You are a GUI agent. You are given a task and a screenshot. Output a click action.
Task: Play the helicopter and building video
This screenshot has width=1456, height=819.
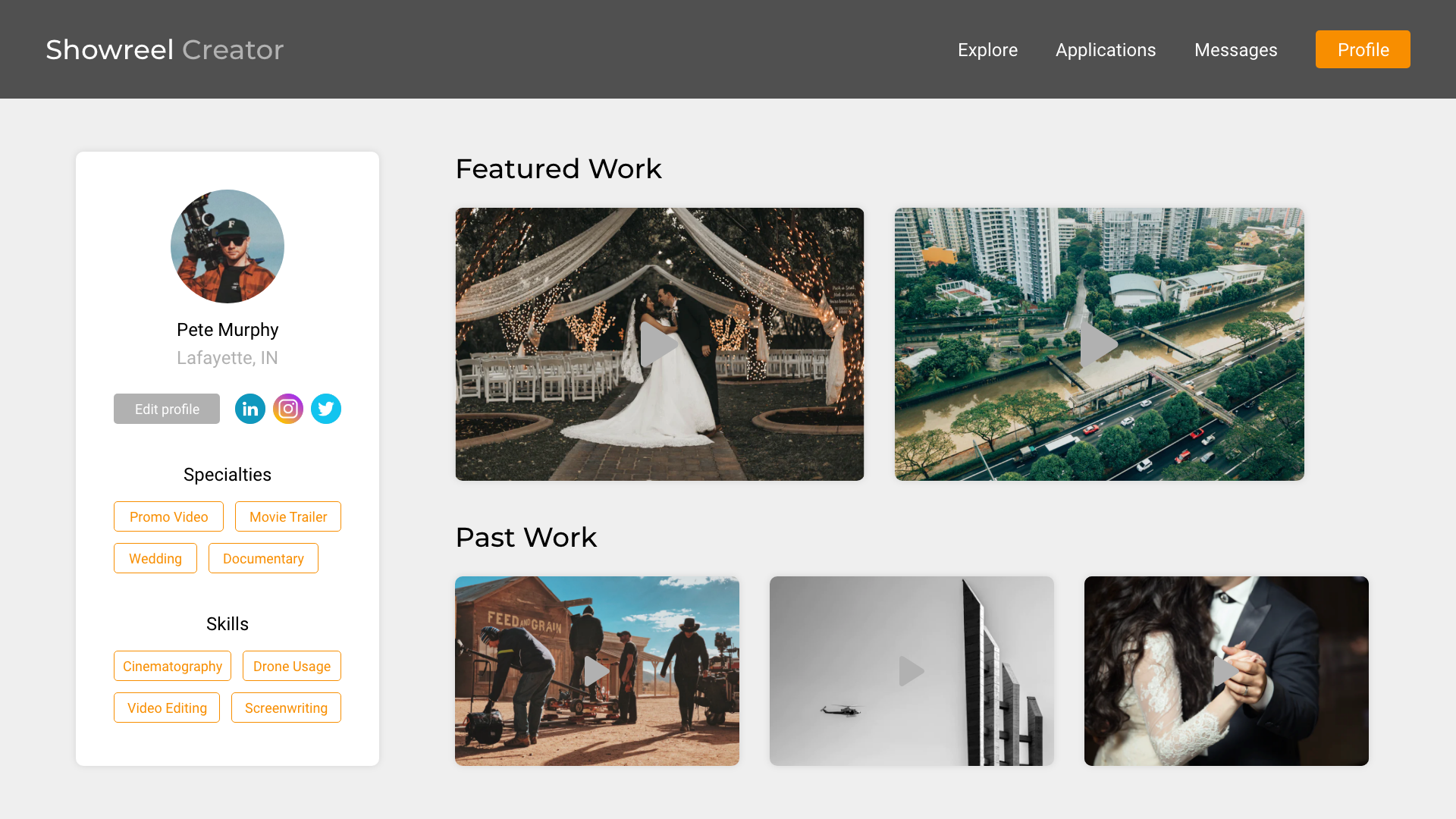coord(912,671)
